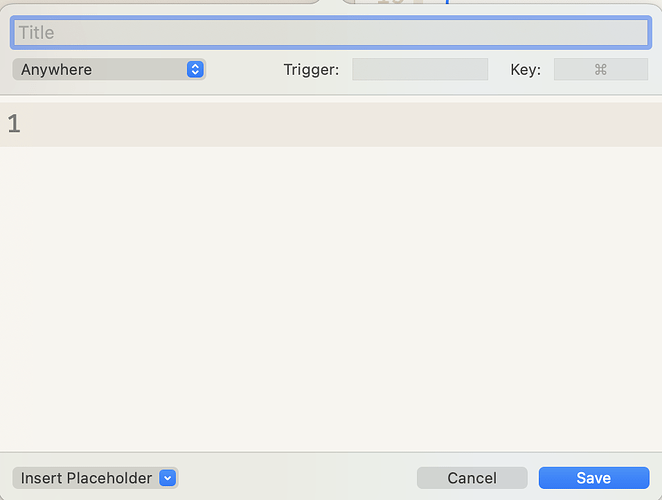The width and height of the screenshot is (662, 500).
Task: Click the Cancel button
Action: [472, 478]
